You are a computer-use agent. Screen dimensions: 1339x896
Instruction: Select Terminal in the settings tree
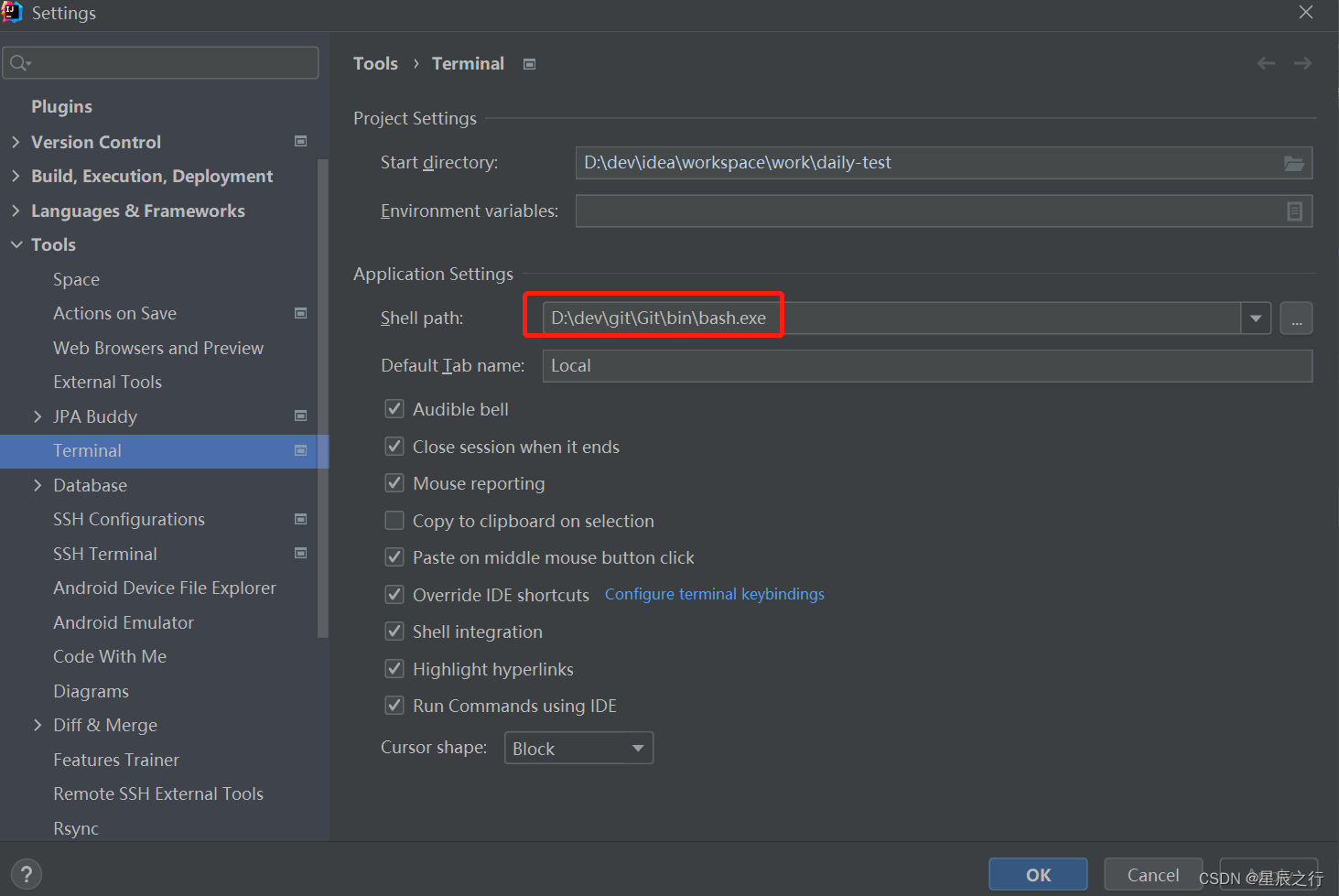coord(87,450)
